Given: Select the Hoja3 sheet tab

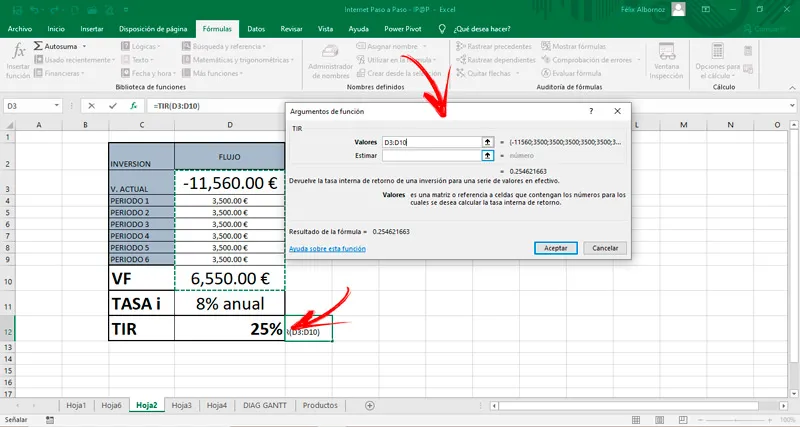Looking at the screenshot, I should (x=182, y=406).
